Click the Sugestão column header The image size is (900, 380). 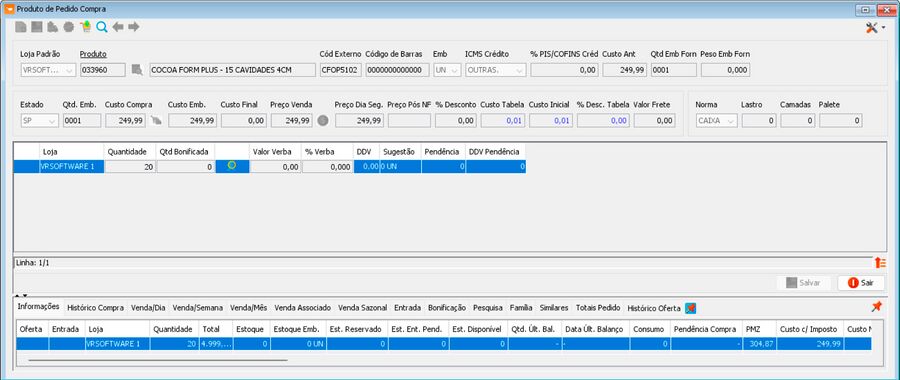pyautogui.click(x=400, y=152)
